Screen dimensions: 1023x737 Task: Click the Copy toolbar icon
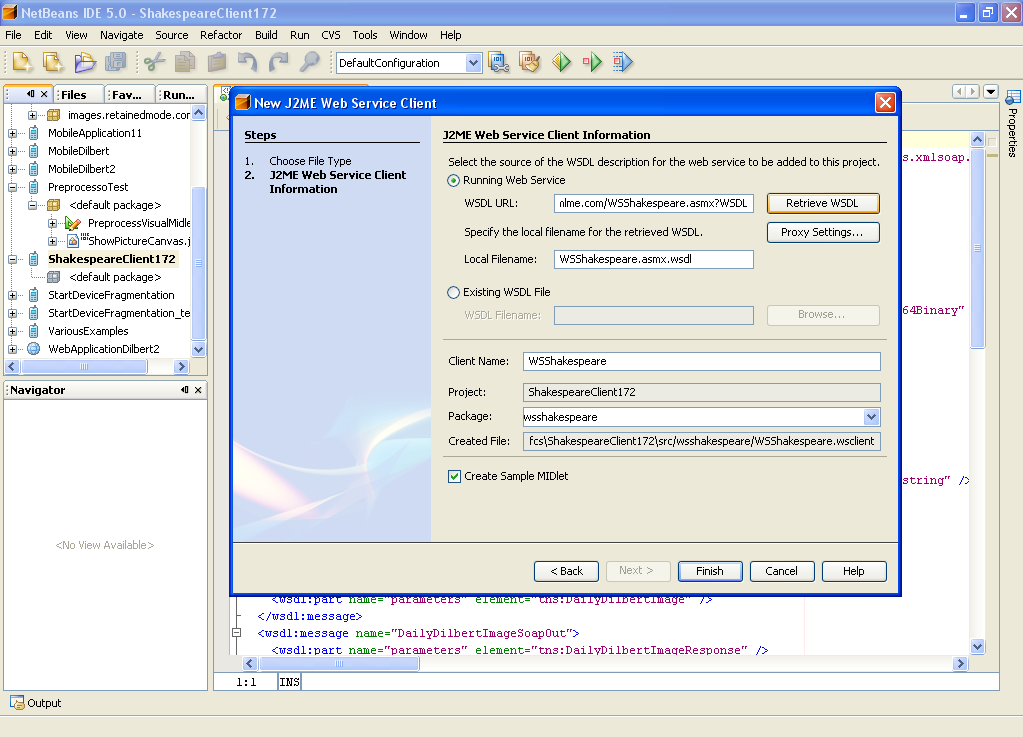click(x=185, y=63)
